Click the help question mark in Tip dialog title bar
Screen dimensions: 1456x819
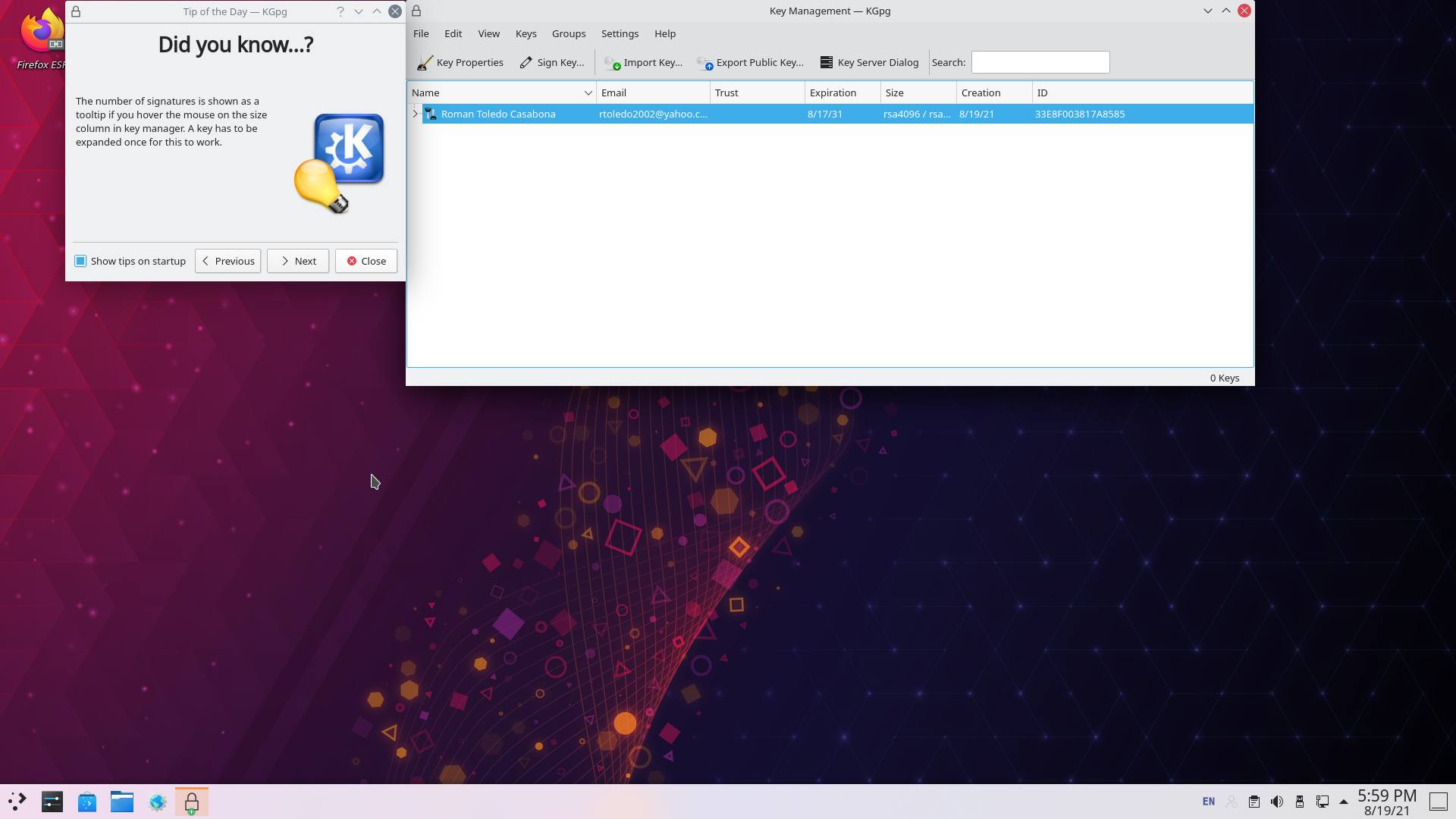click(x=340, y=11)
